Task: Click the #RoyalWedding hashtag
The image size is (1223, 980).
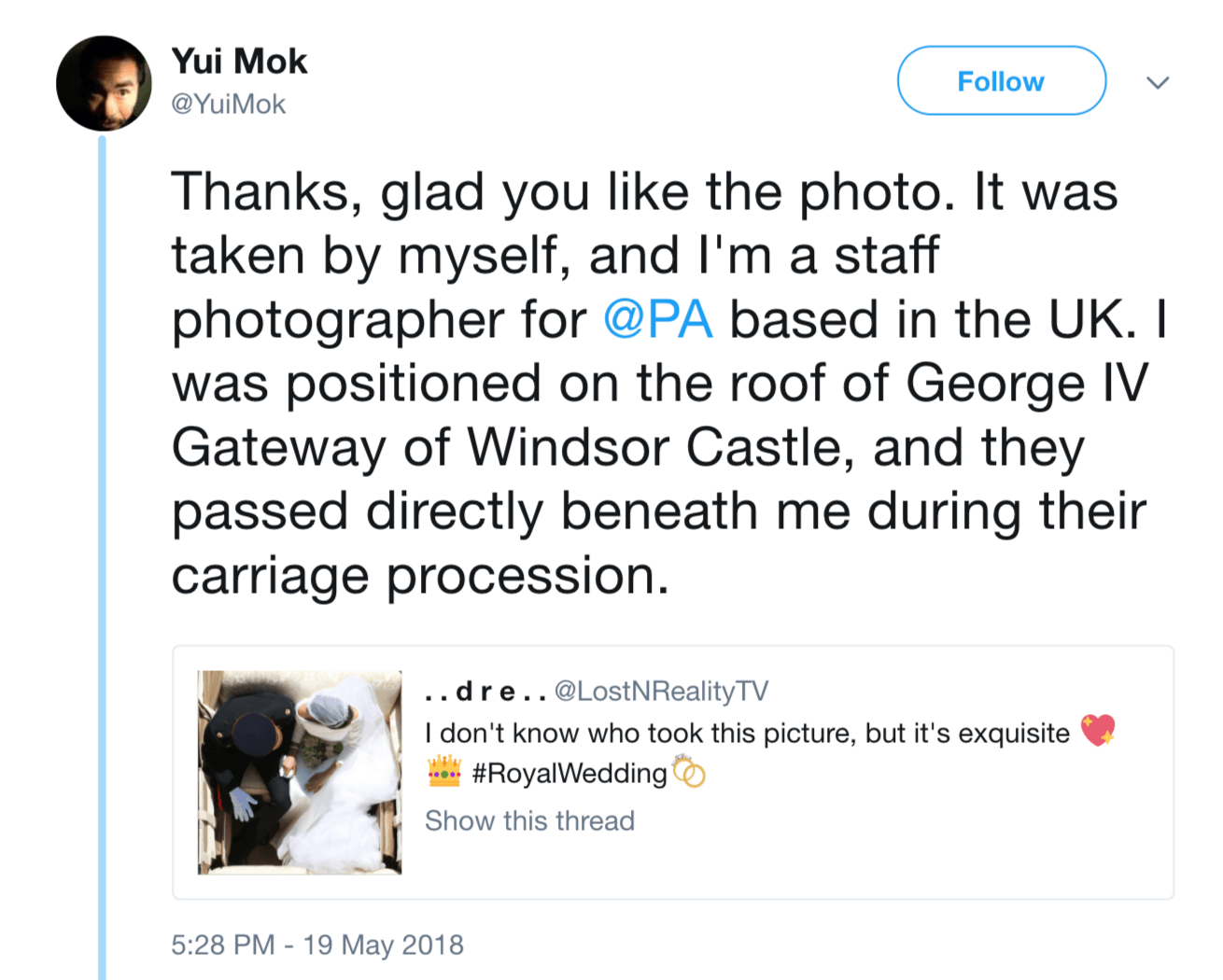Action: [x=569, y=773]
